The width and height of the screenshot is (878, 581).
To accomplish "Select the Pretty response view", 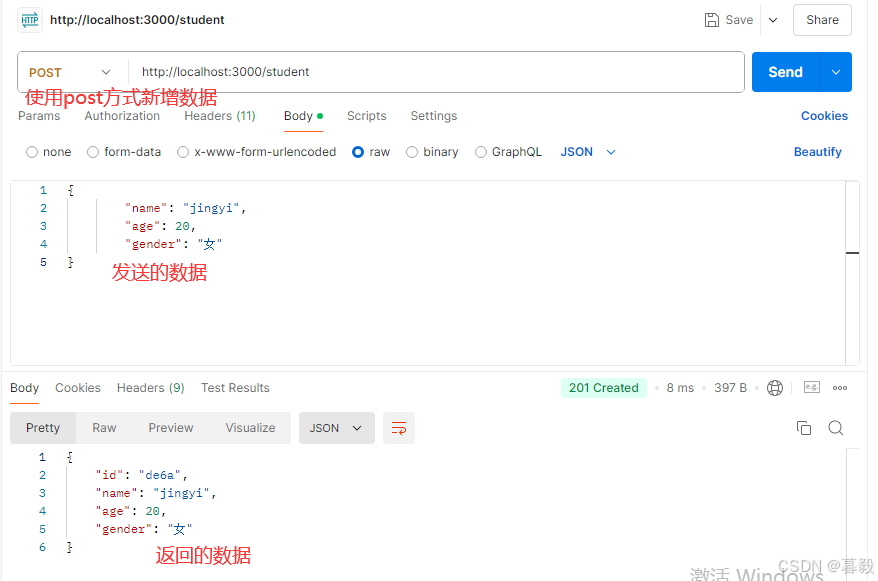I will [43, 428].
